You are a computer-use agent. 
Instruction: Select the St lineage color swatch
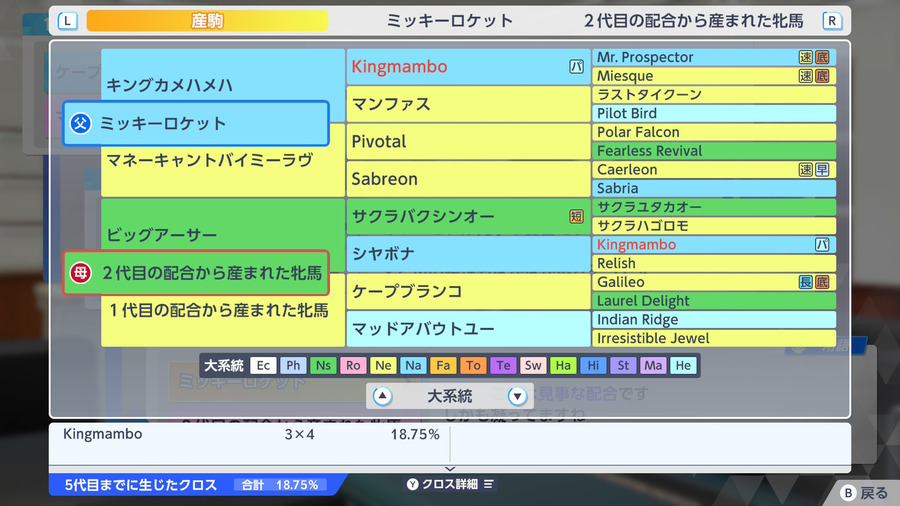coord(623,365)
